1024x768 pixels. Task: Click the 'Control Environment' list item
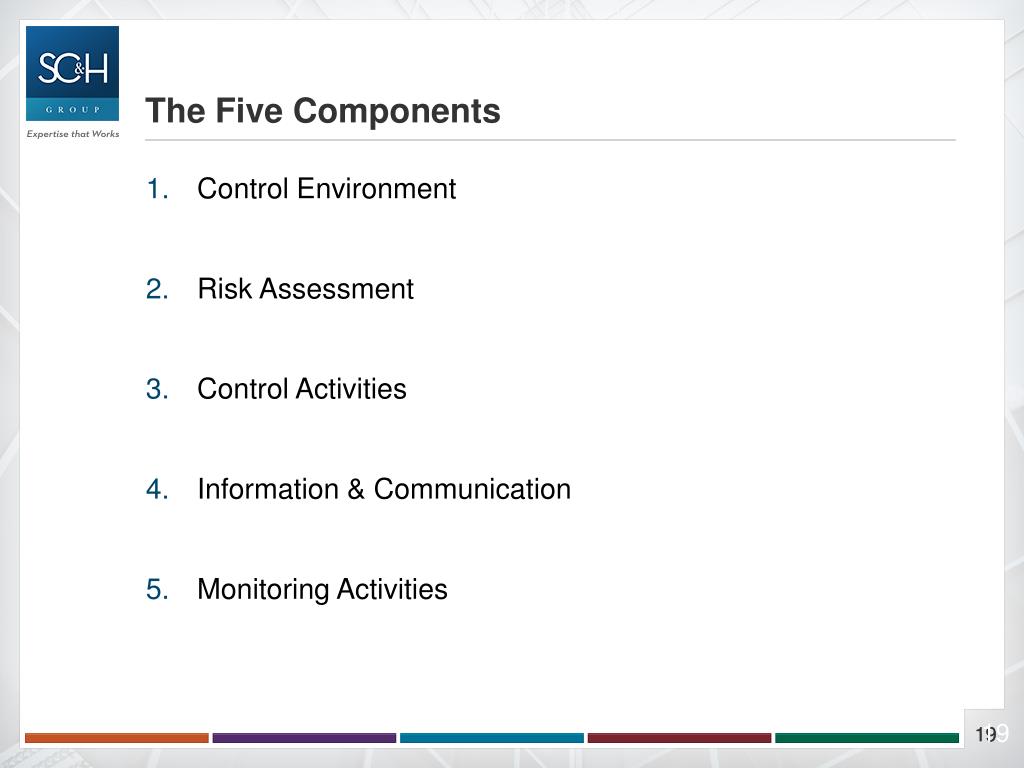tap(326, 189)
